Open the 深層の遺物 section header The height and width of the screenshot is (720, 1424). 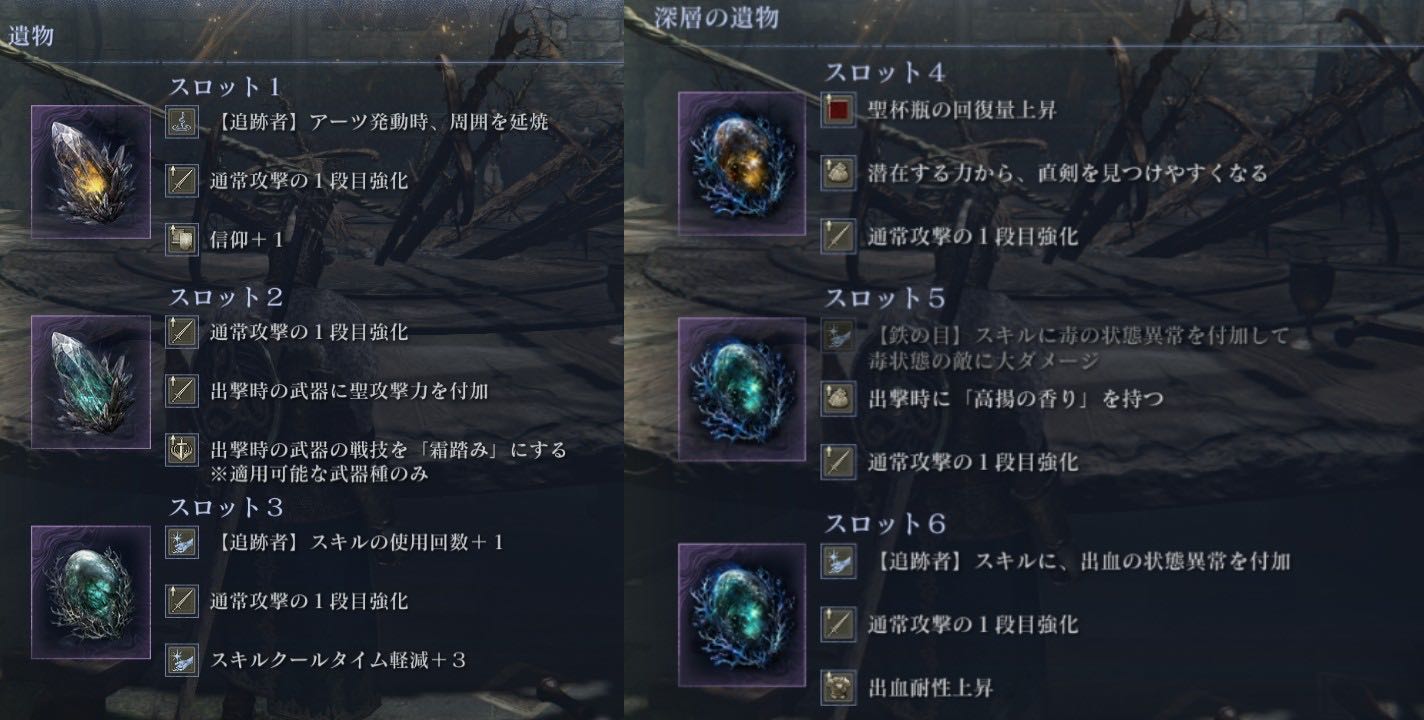716,17
